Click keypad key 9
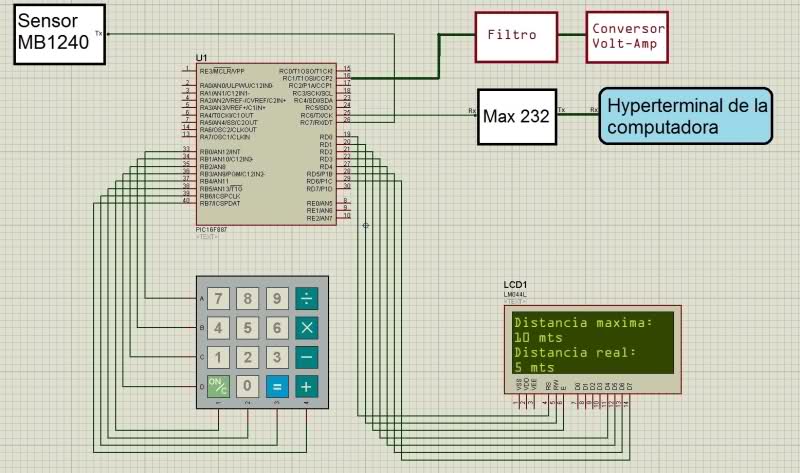 tap(277, 298)
